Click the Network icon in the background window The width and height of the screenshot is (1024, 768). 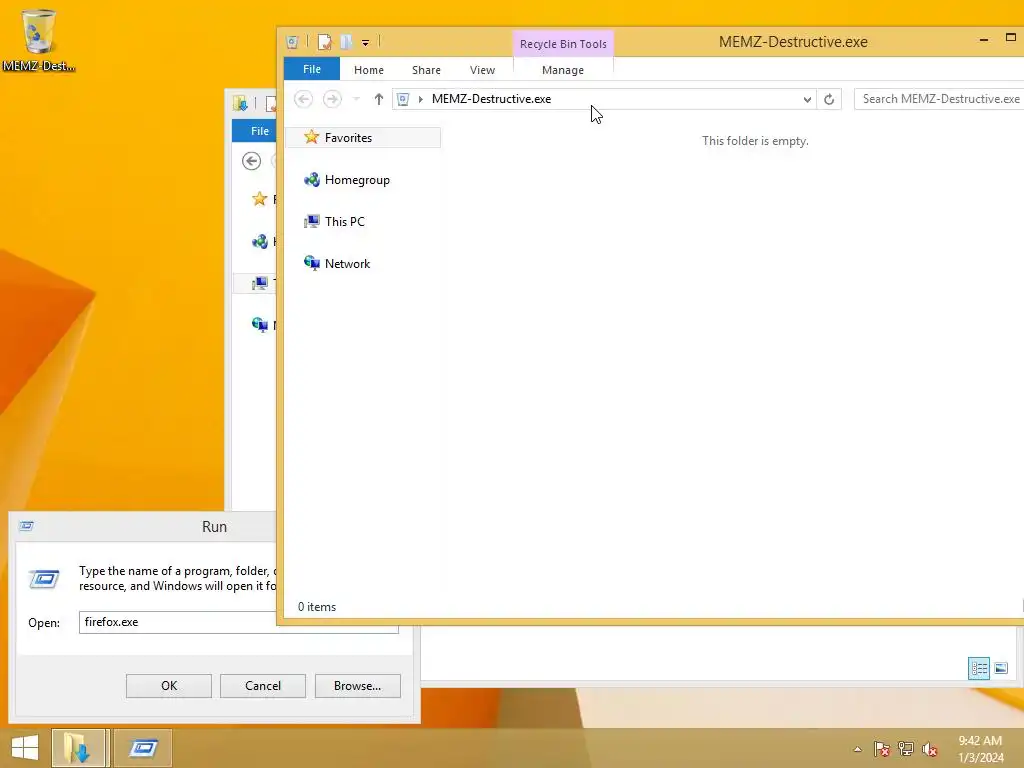(x=259, y=325)
